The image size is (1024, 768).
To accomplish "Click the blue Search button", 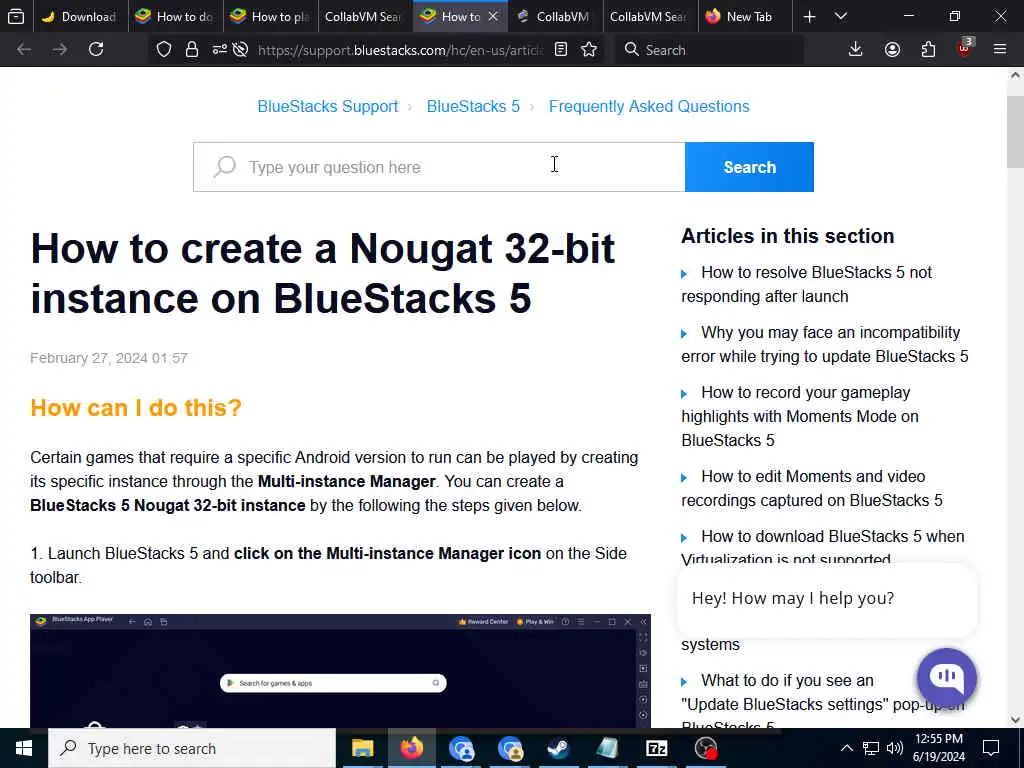I will pyautogui.click(x=749, y=167).
